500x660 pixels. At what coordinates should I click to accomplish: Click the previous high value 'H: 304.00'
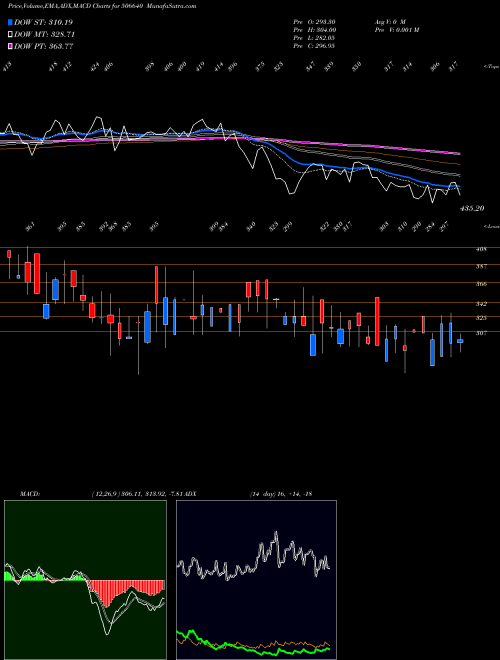pos(322,30)
